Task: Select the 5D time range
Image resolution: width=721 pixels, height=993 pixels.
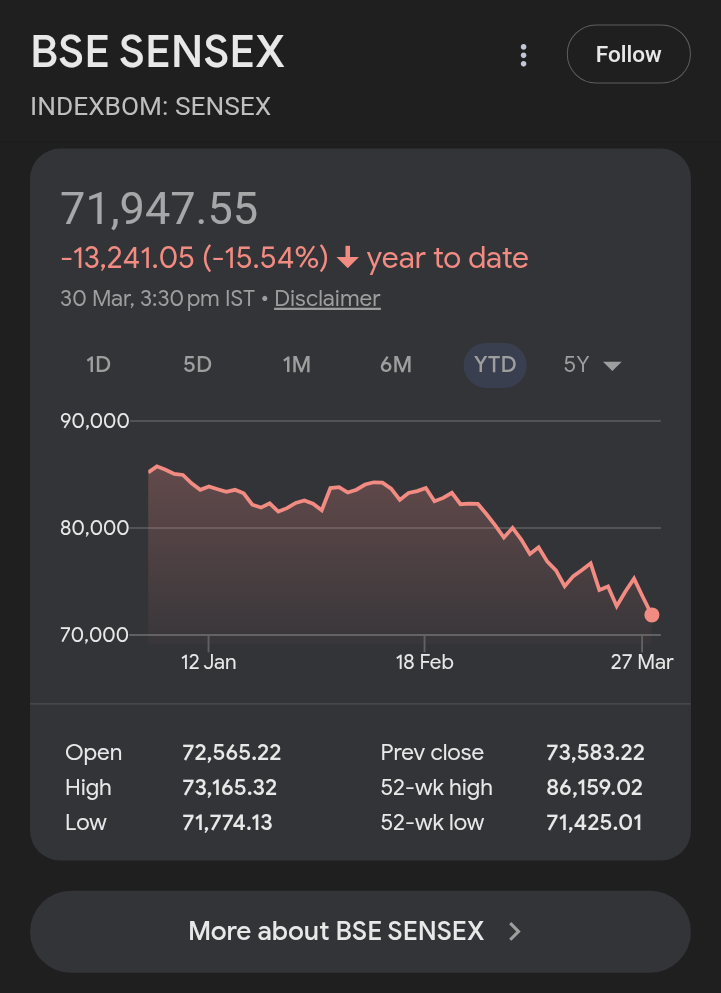Action: [x=197, y=365]
